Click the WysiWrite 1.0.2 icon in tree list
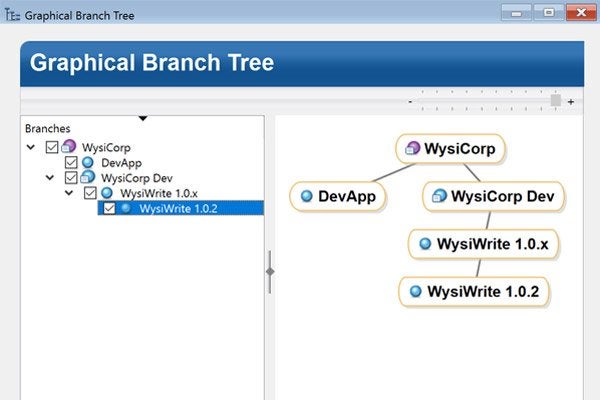The width and height of the screenshot is (600, 400). coord(126,208)
